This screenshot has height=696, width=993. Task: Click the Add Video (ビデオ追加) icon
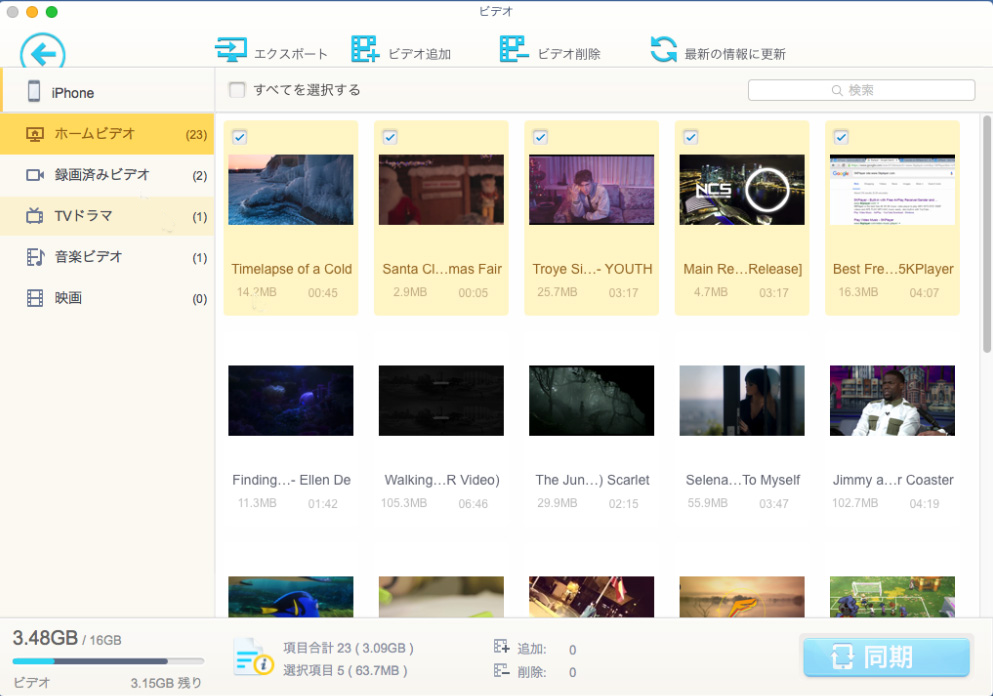(365, 49)
